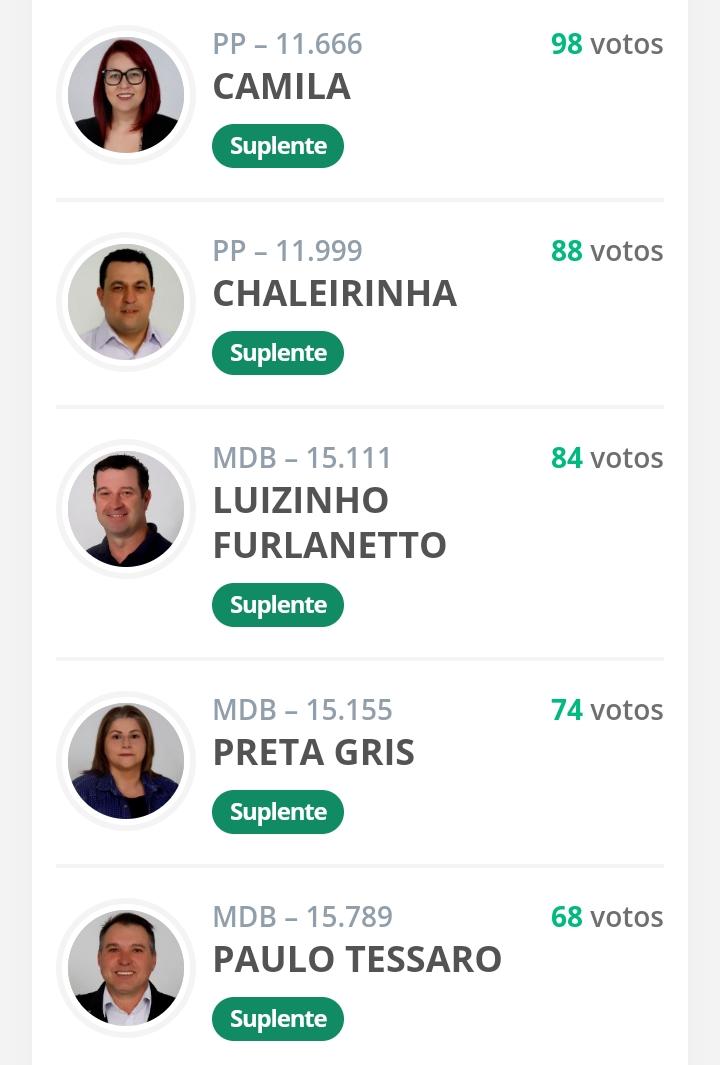The height and width of the screenshot is (1065, 720).
Task: Click the CAMILA candidate name
Action: click(x=281, y=87)
